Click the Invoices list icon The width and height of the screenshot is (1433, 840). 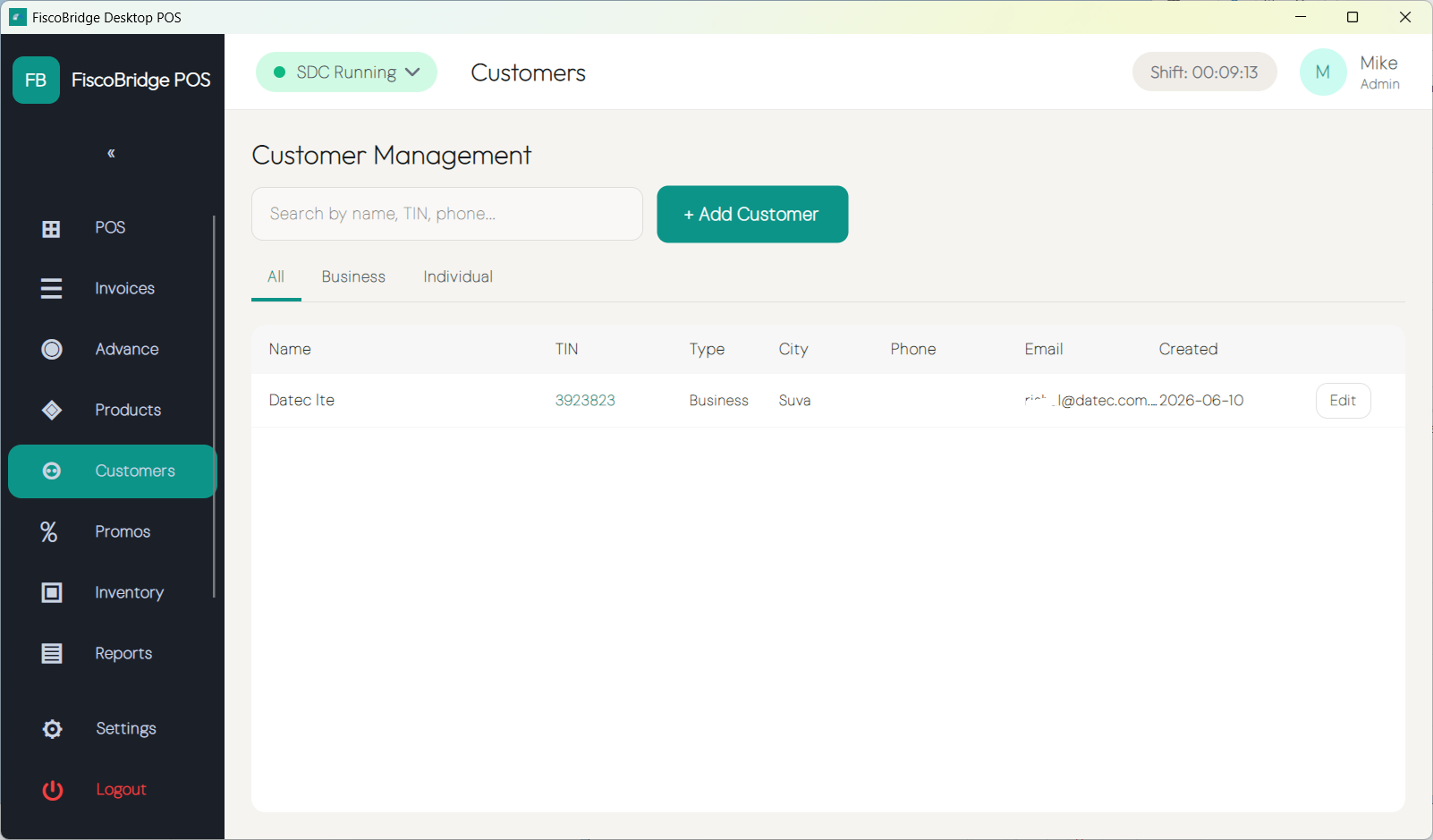click(51, 288)
